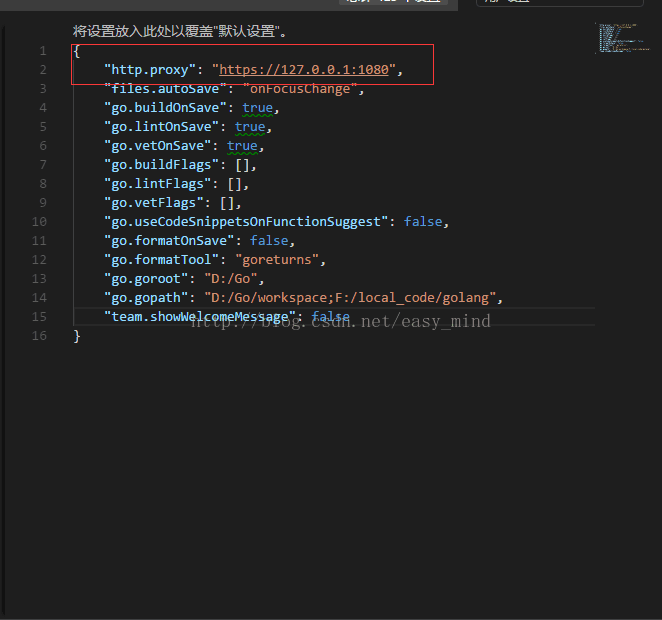Place cursor in go.lintFlags empty array
662x620 pixels.
(x=235, y=184)
